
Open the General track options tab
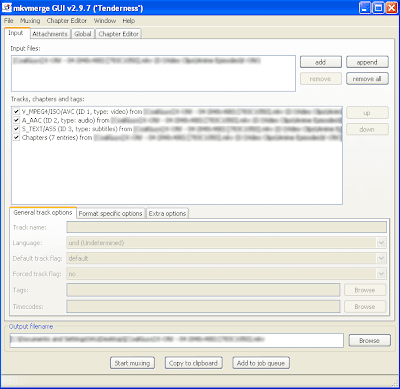pyautogui.click(x=43, y=212)
